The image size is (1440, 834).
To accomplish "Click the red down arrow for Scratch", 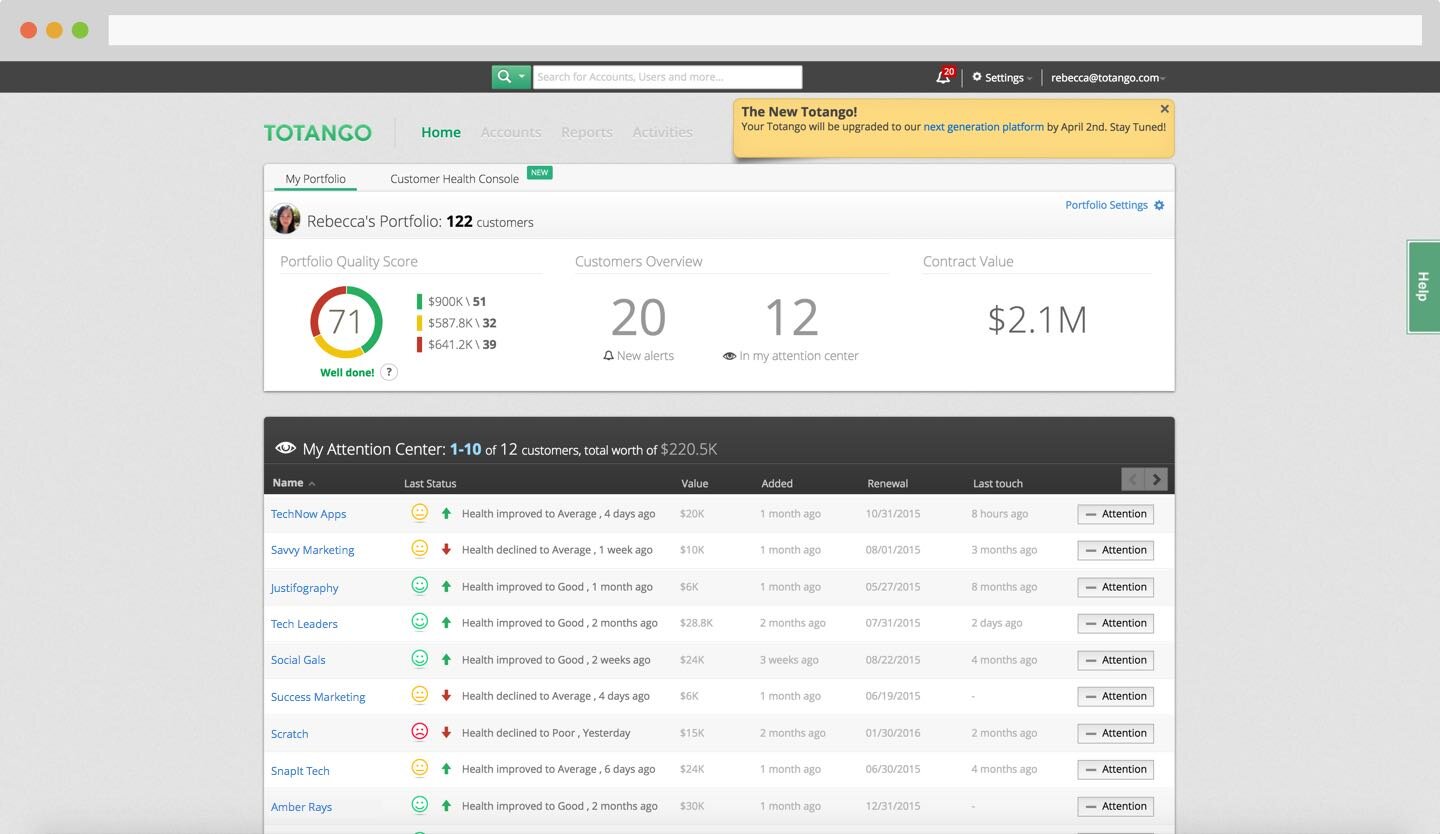I will click(446, 732).
